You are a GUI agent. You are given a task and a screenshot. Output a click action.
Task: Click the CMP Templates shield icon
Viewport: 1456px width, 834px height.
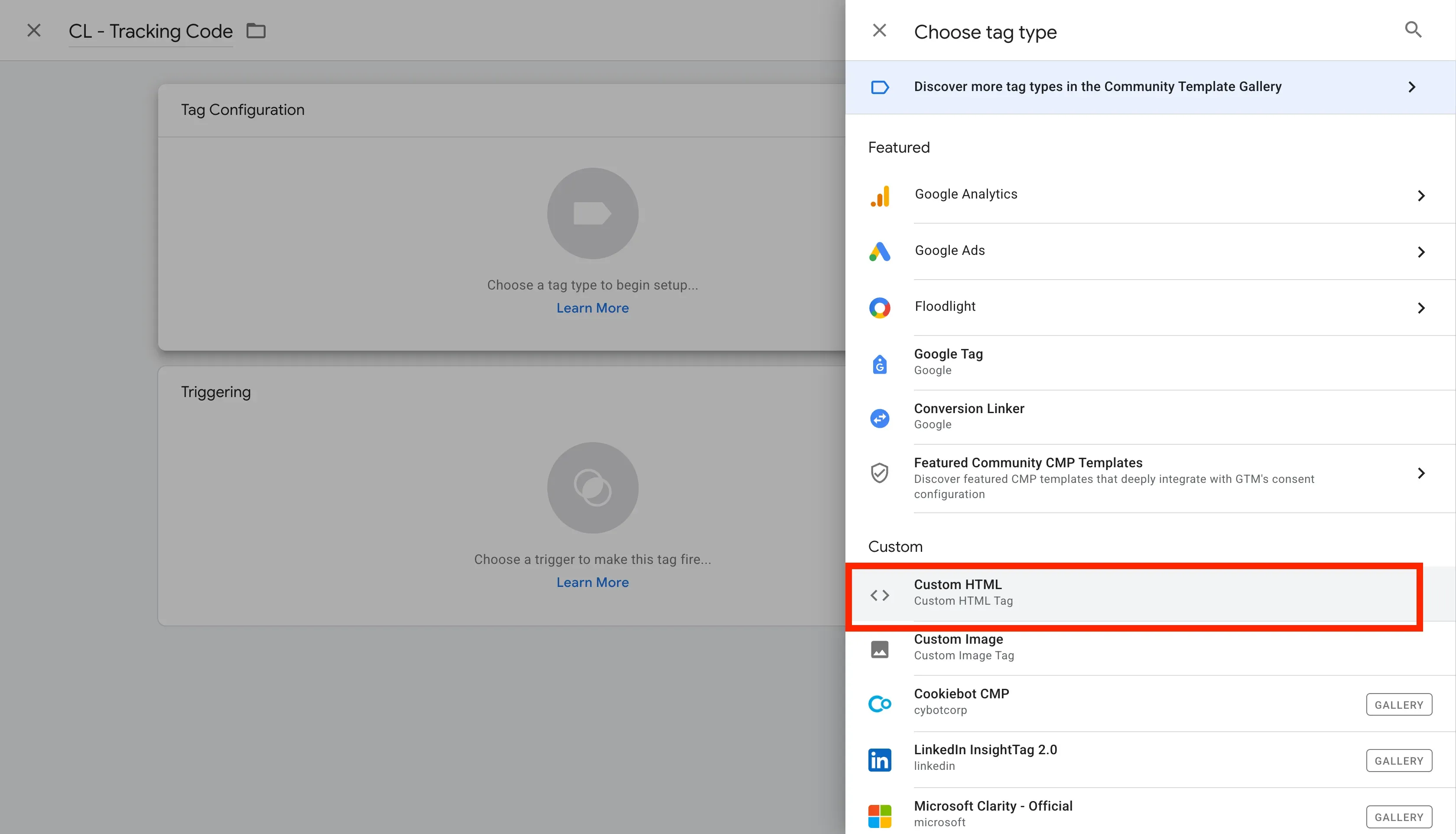point(879,473)
